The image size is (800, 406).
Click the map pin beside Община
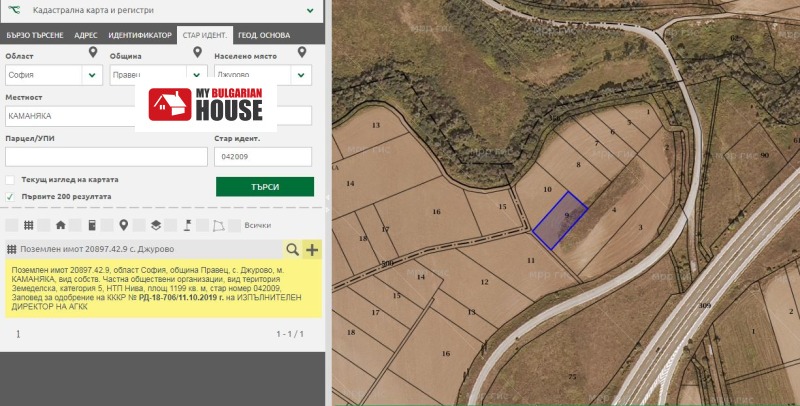pos(198,53)
